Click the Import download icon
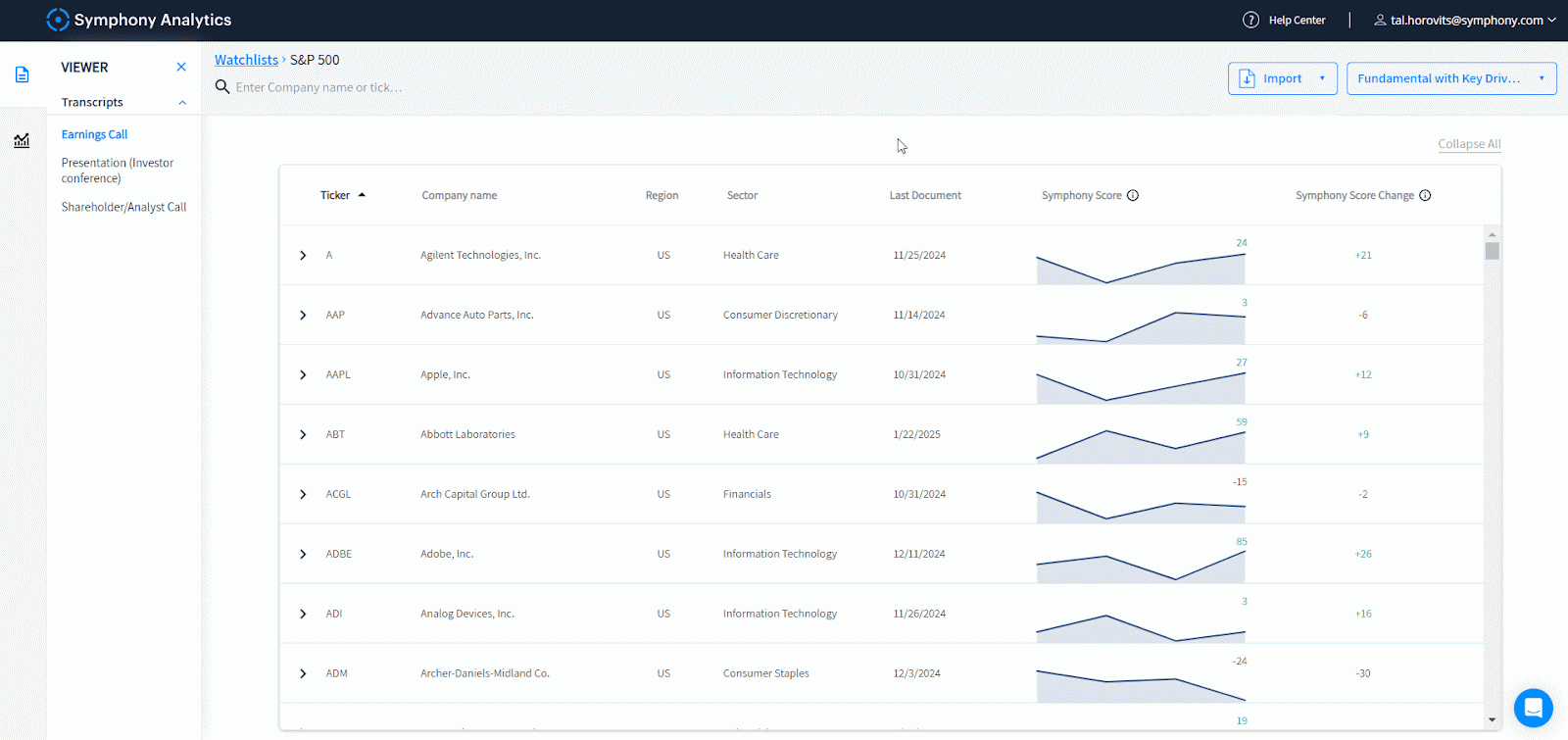Screen dimensions: 1568x740 (x=1247, y=78)
